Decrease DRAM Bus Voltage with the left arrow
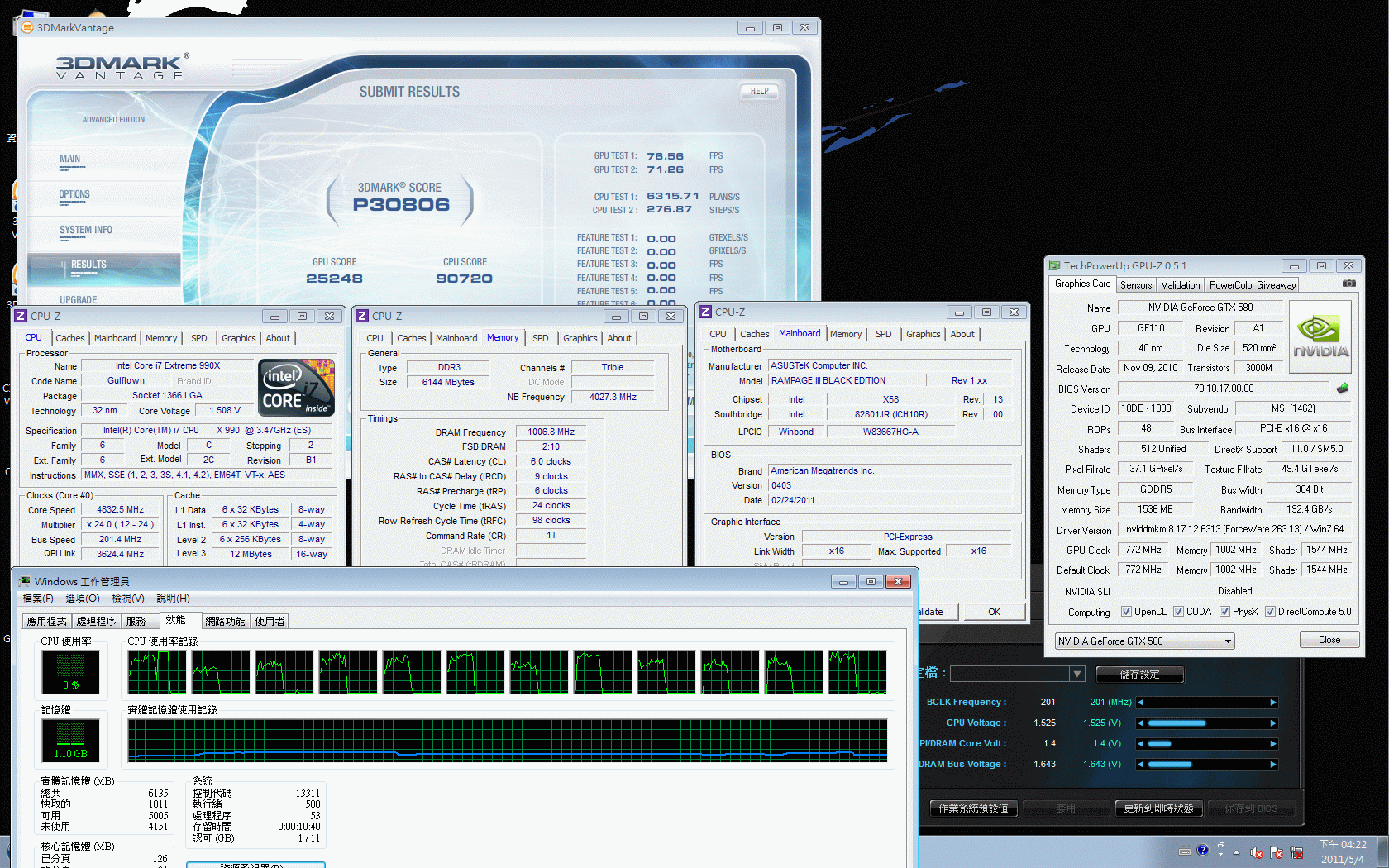Screen dimensions: 1389x868 click(x=1141, y=765)
